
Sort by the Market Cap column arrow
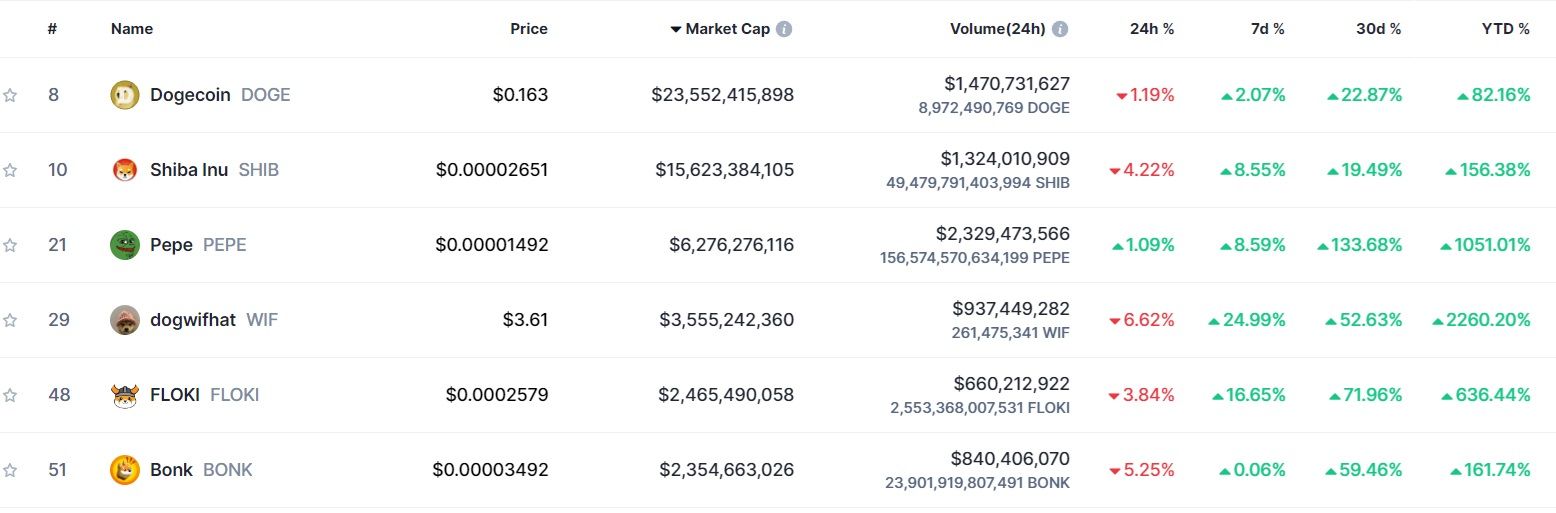[x=677, y=29]
